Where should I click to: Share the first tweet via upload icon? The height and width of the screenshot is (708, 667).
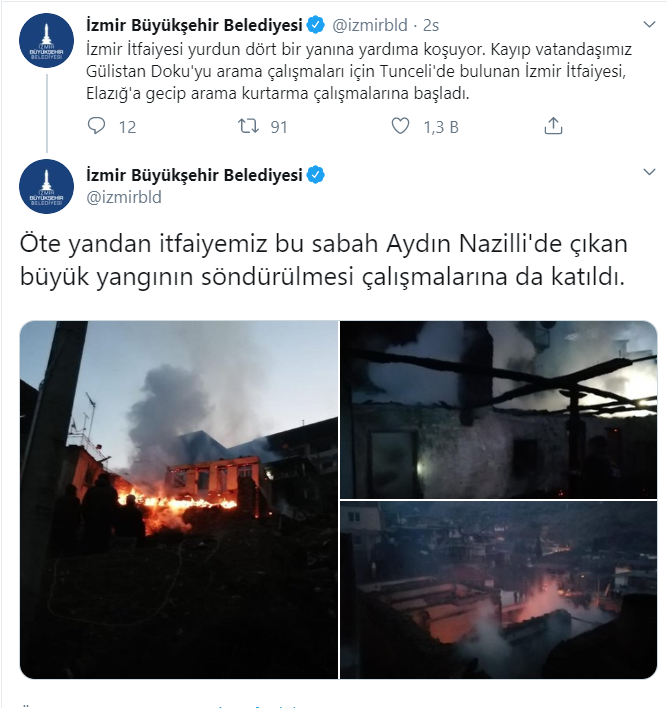coord(553,126)
